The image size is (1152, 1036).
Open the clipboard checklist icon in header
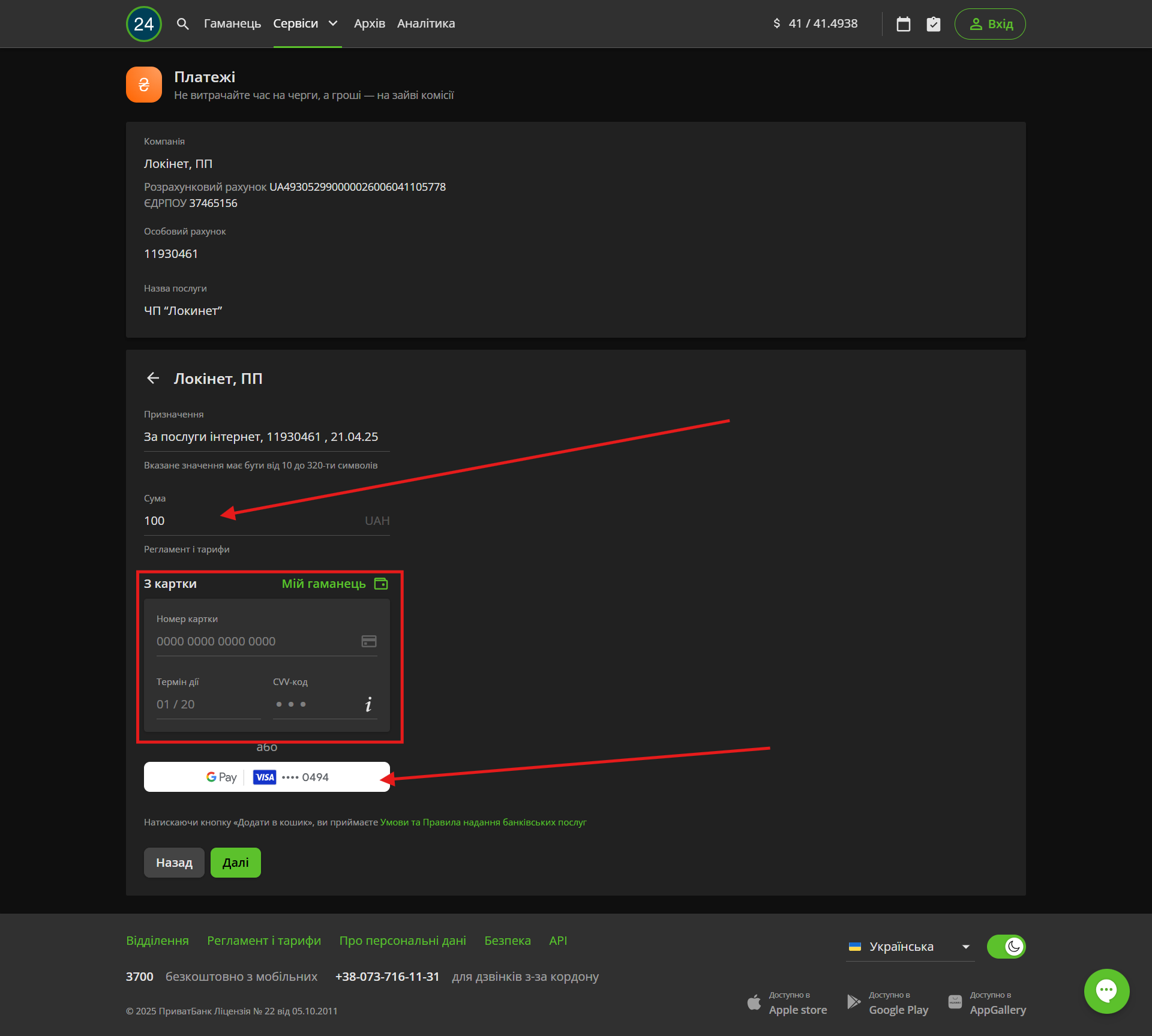pyautogui.click(x=933, y=24)
